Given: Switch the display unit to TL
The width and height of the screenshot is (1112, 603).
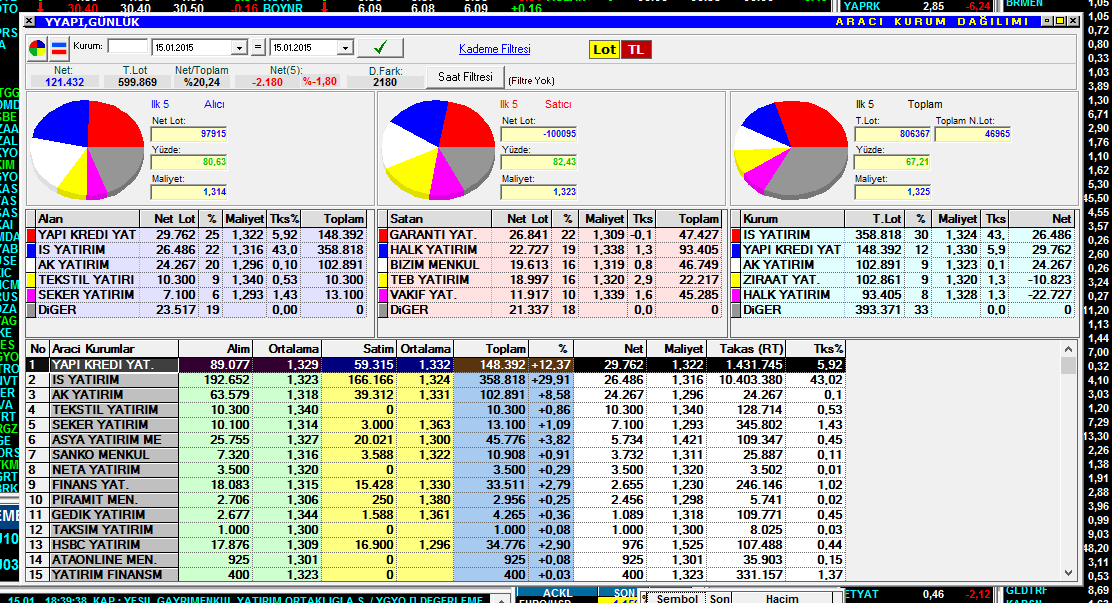Looking at the screenshot, I should pos(634,50).
